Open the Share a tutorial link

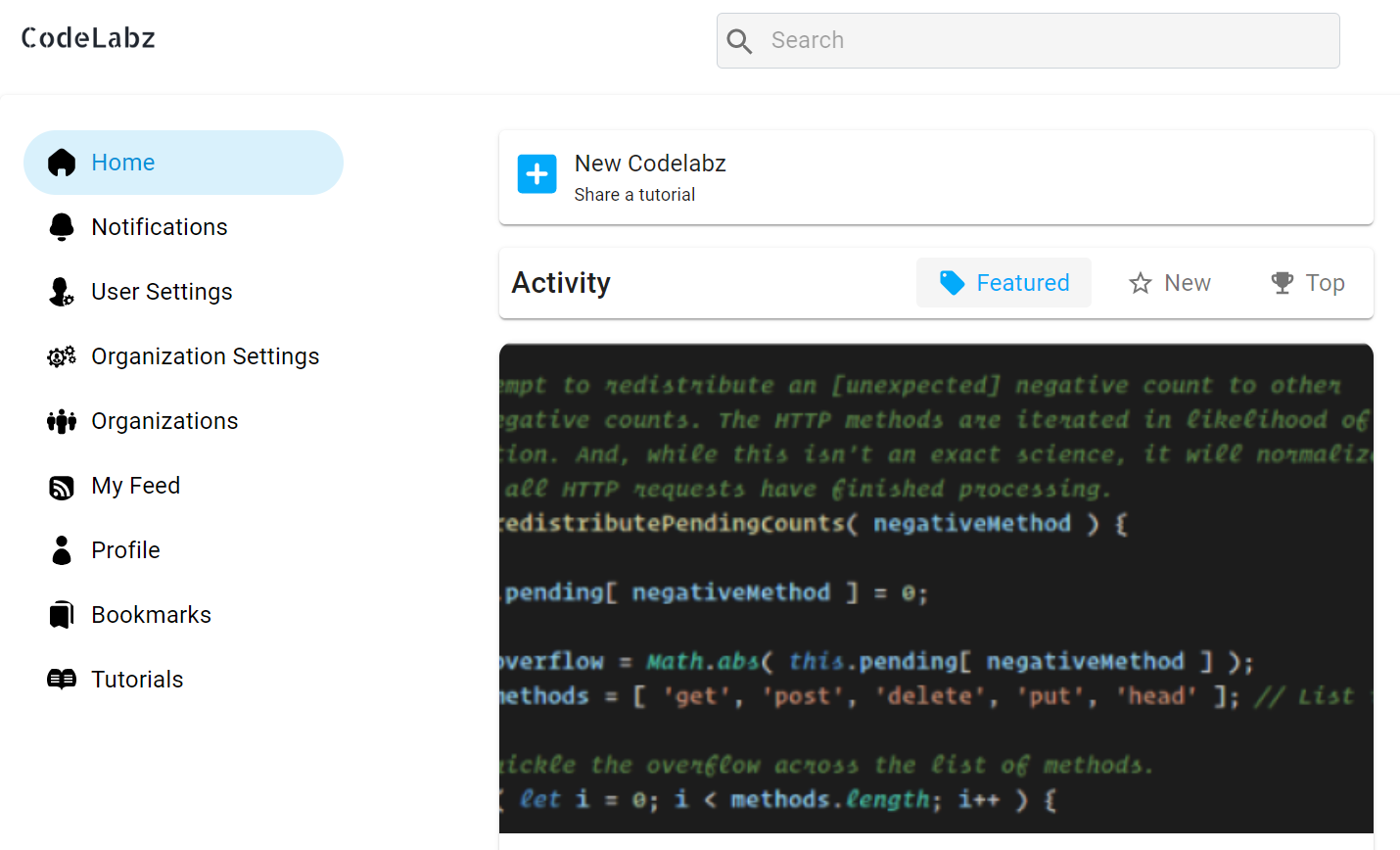click(634, 194)
